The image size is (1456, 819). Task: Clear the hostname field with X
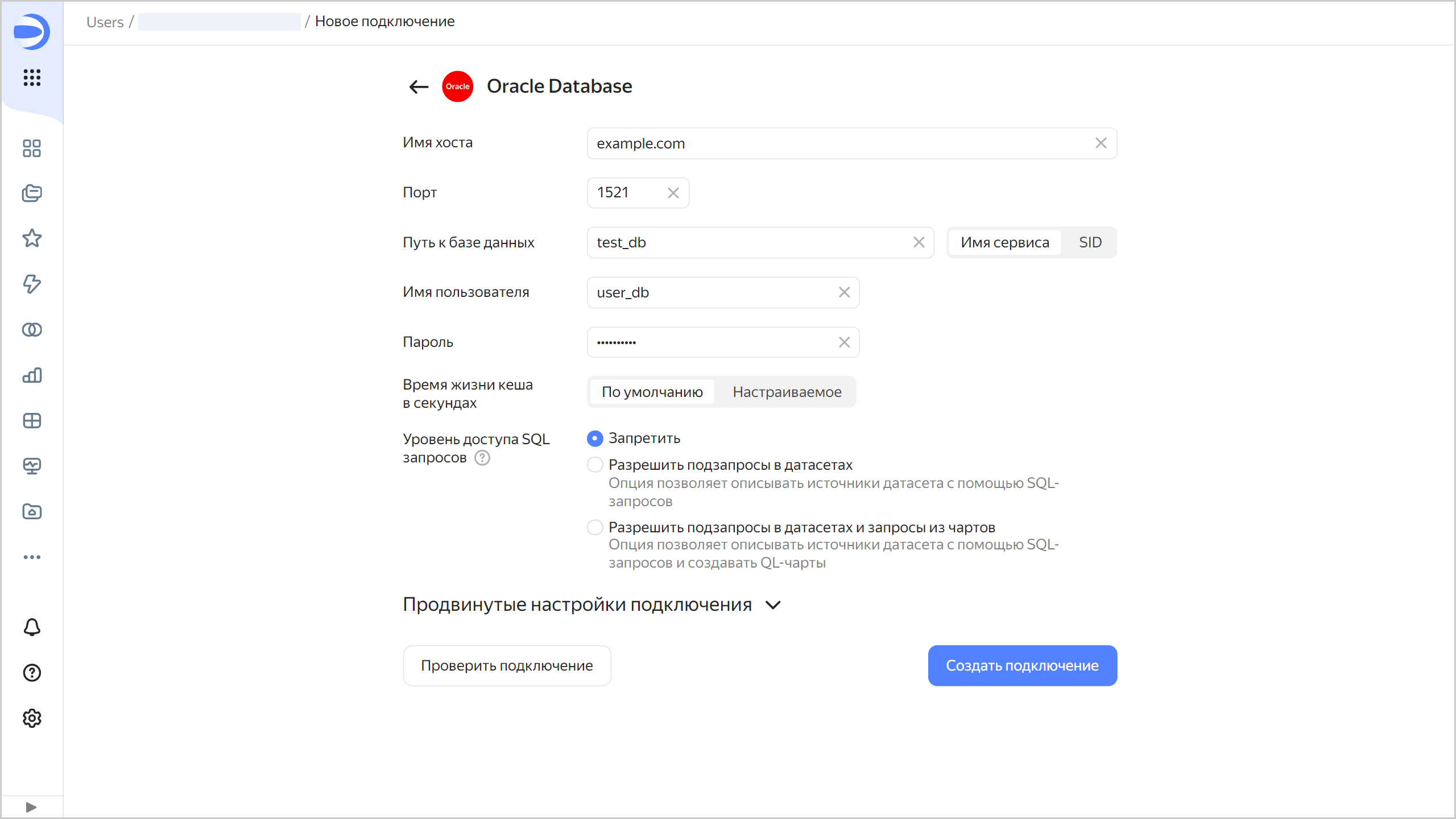(1101, 143)
